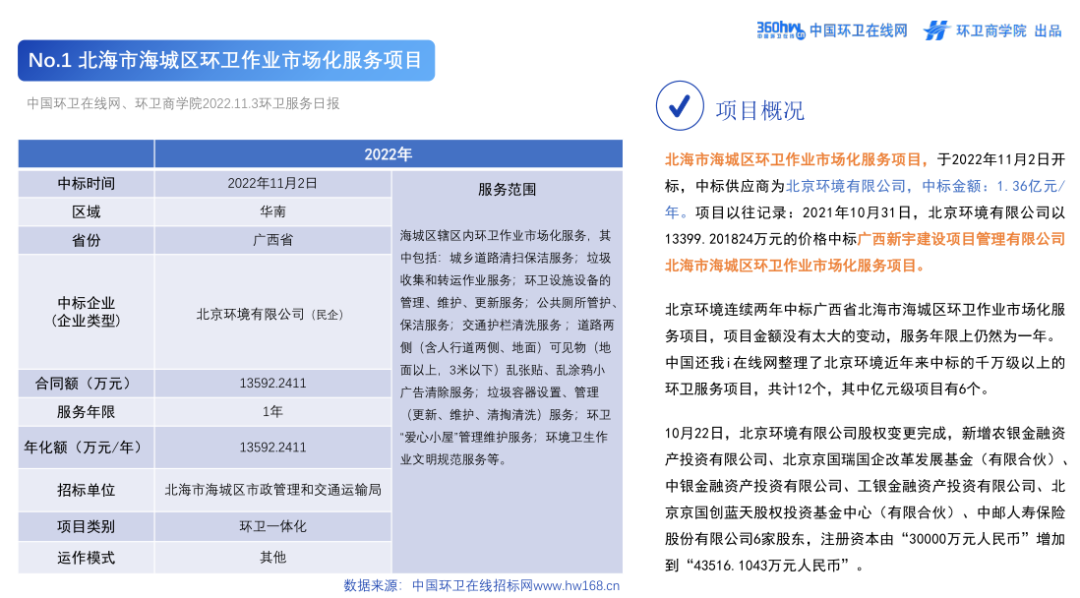Click paragraph starting 北京环境连续两年中标
The width and height of the screenshot is (1080, 598).
coord(865,349)
